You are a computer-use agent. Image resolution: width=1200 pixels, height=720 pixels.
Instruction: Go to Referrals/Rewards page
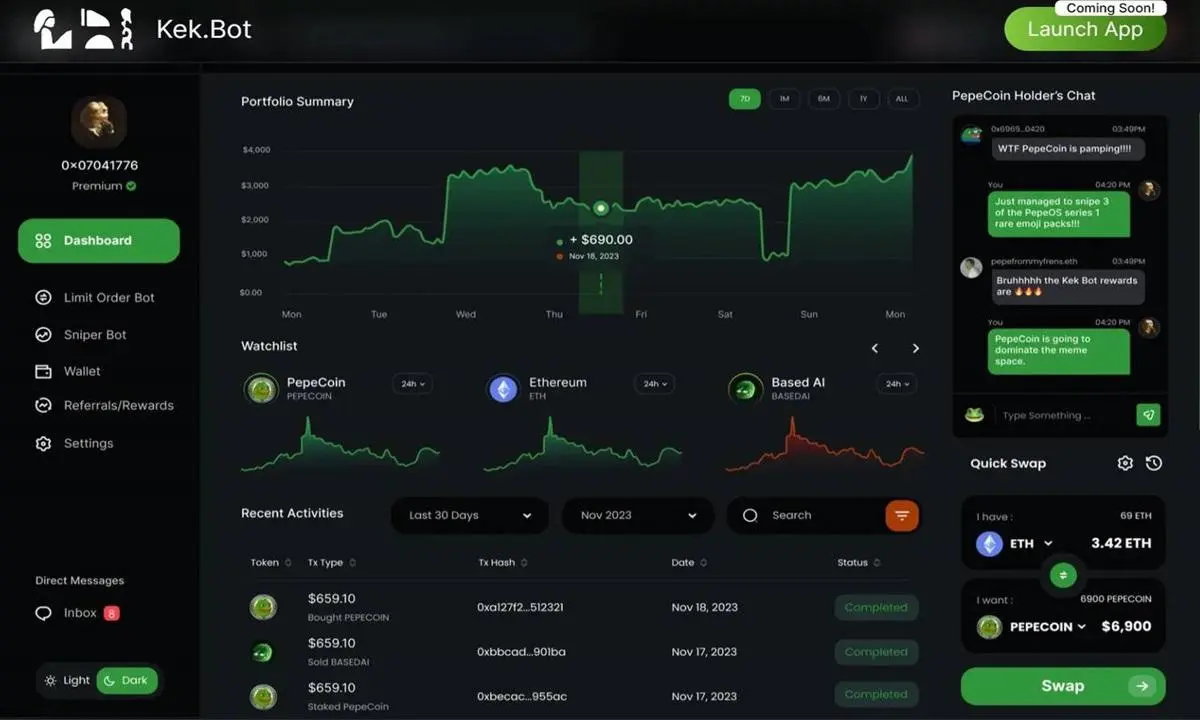tap(118, 405)
